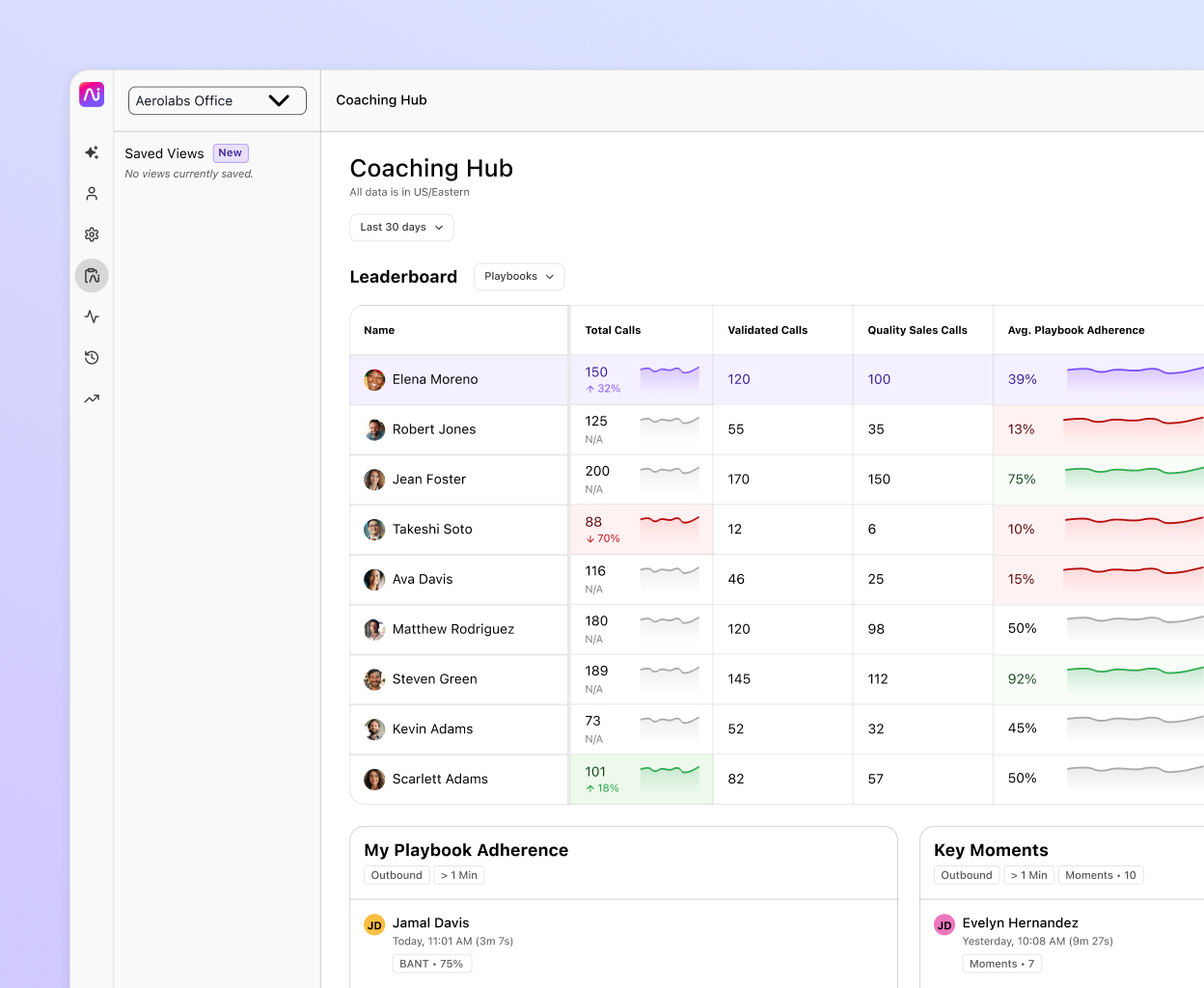1204x988 pixels.
Task: Toggle the Outbound filter under My Playbook Adherence
Action: pyautogui.click(x=396, y=875)
